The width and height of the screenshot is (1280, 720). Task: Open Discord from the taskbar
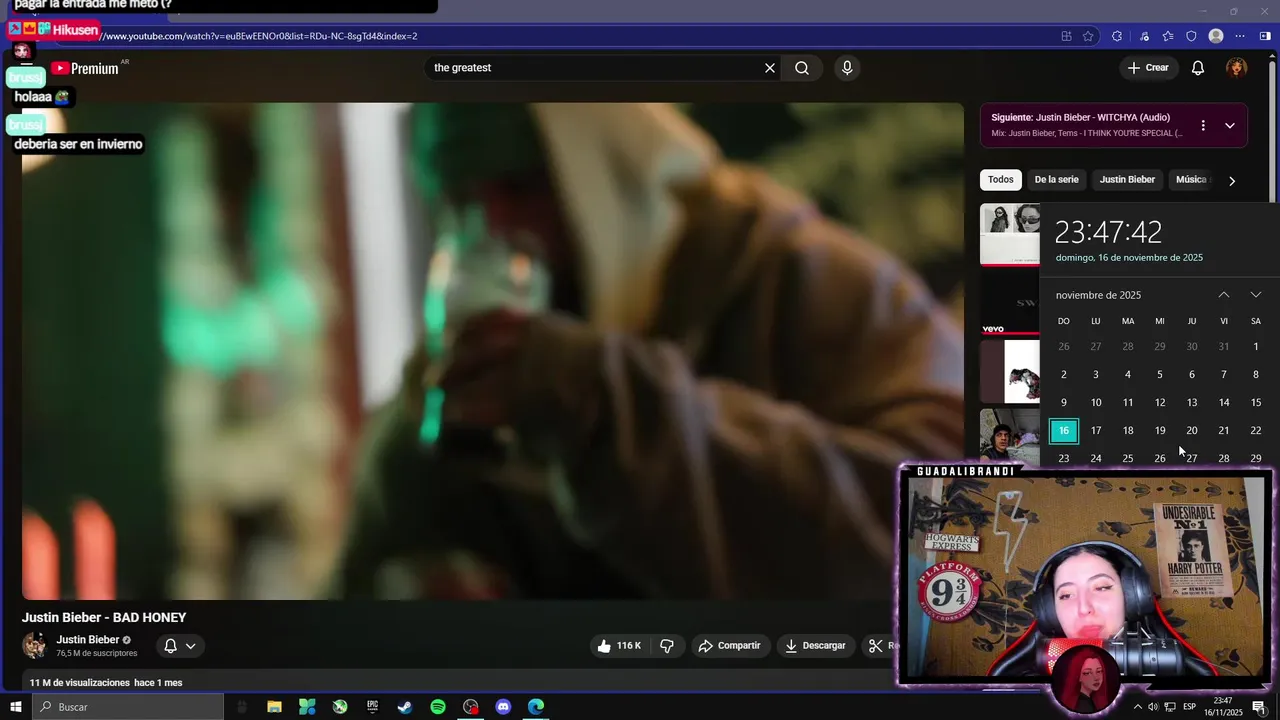pyautogui.click(x=503, y=707)
